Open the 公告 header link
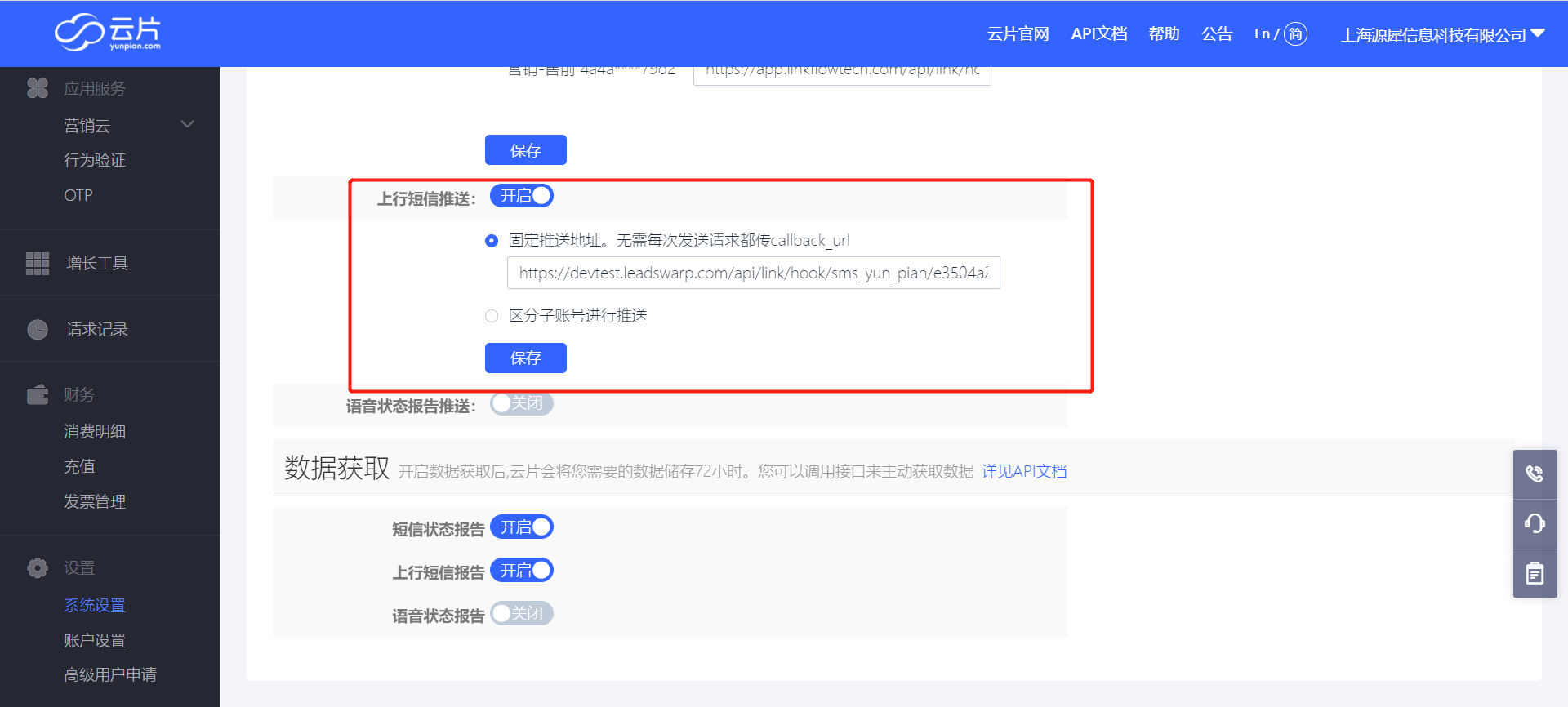This screenshot has width=1568, height=707. coord(1217,33)
